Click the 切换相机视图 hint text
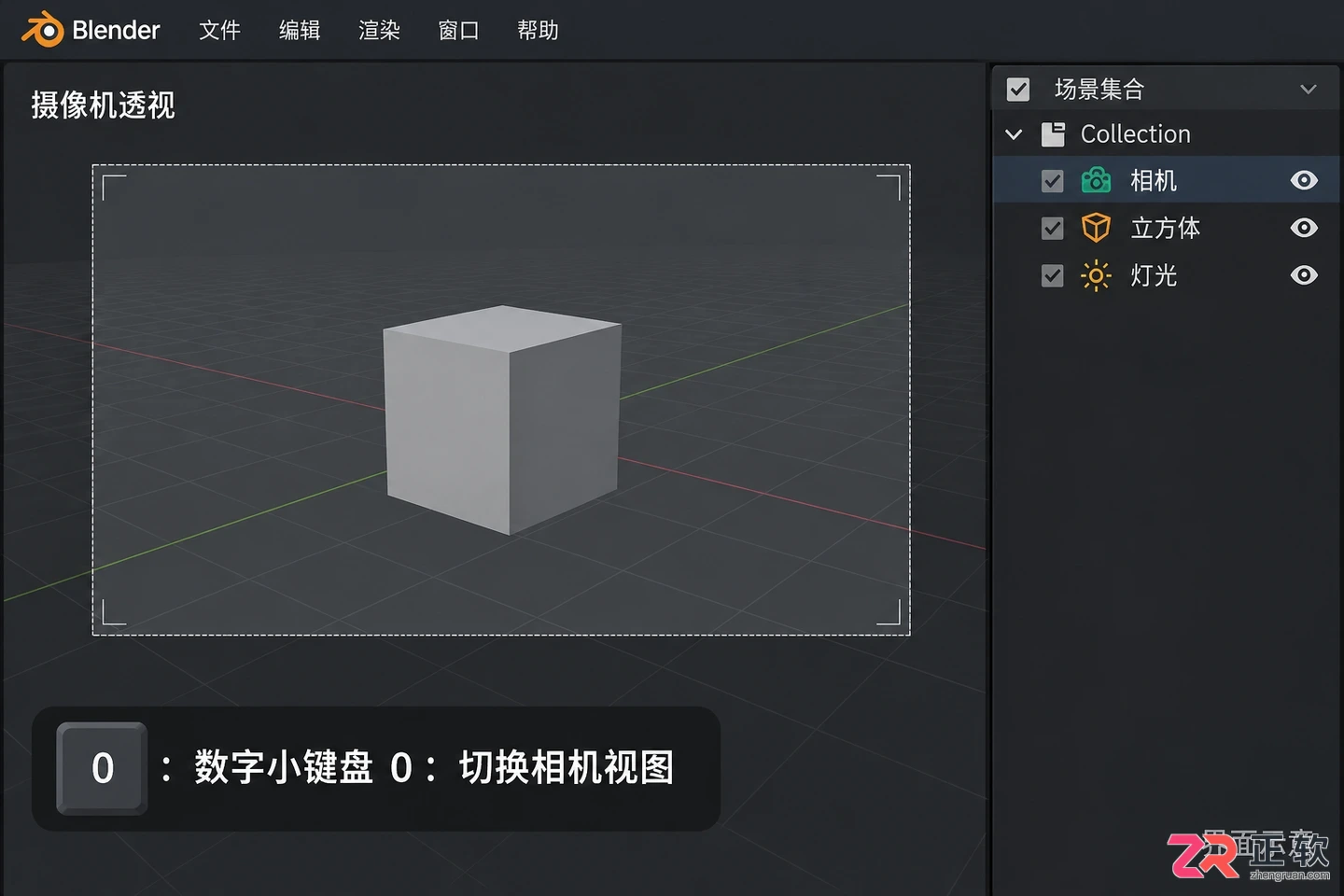1344x896 pixels. [566, 768]
